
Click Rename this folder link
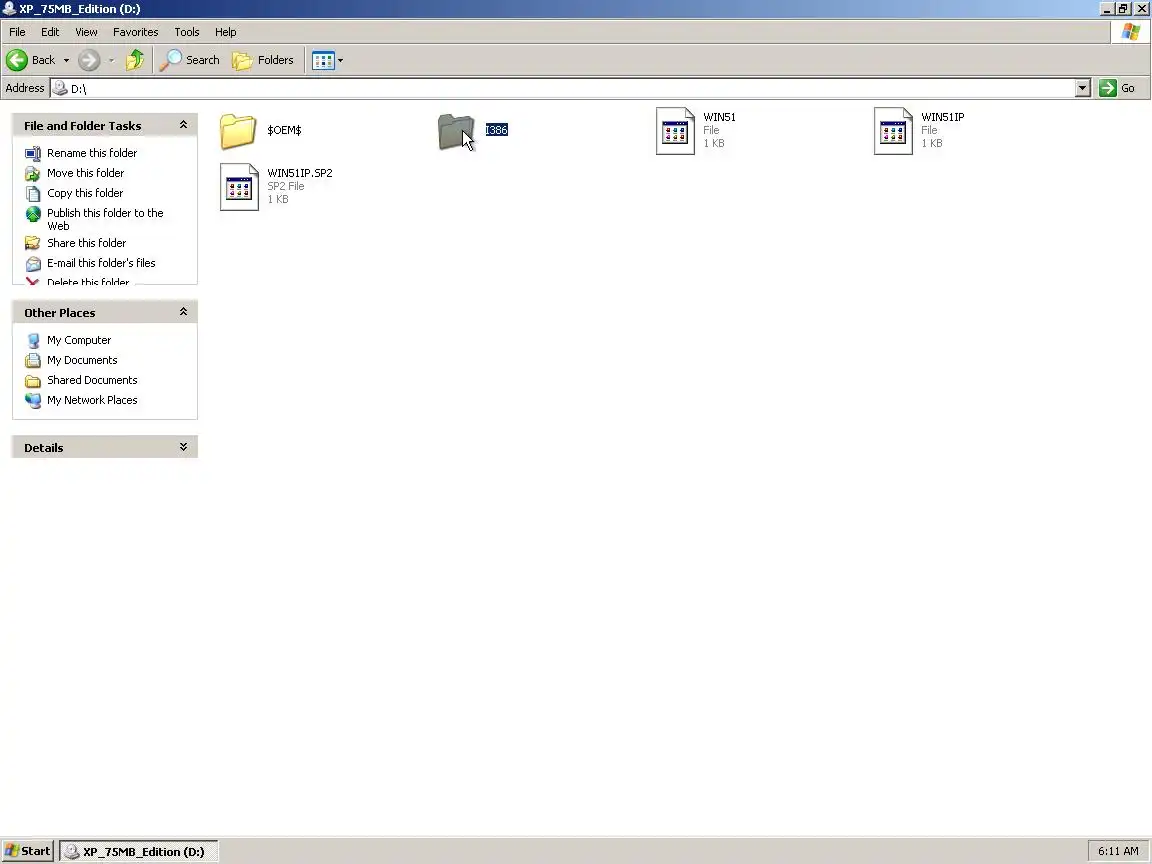(x=92, y=153)
